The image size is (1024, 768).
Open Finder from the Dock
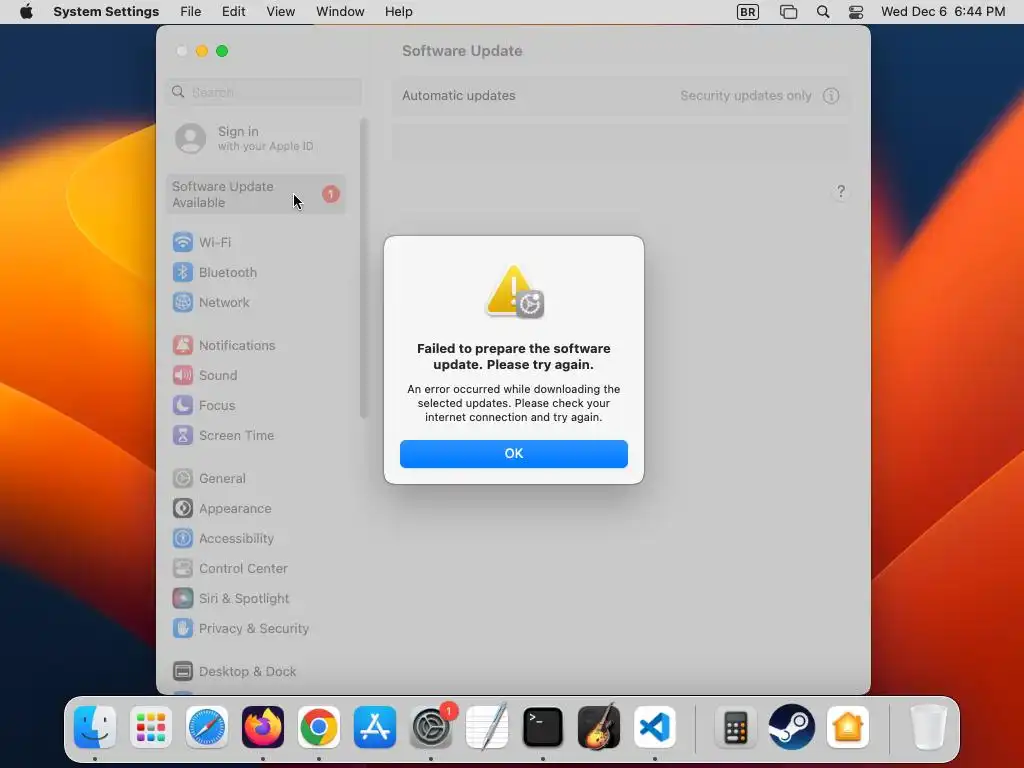click(95, 727)
